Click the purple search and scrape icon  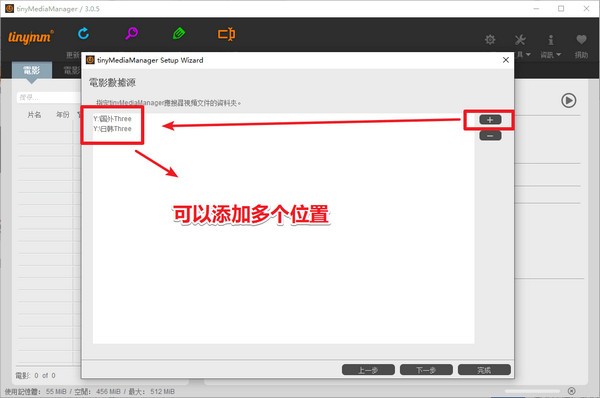point(131,34)
